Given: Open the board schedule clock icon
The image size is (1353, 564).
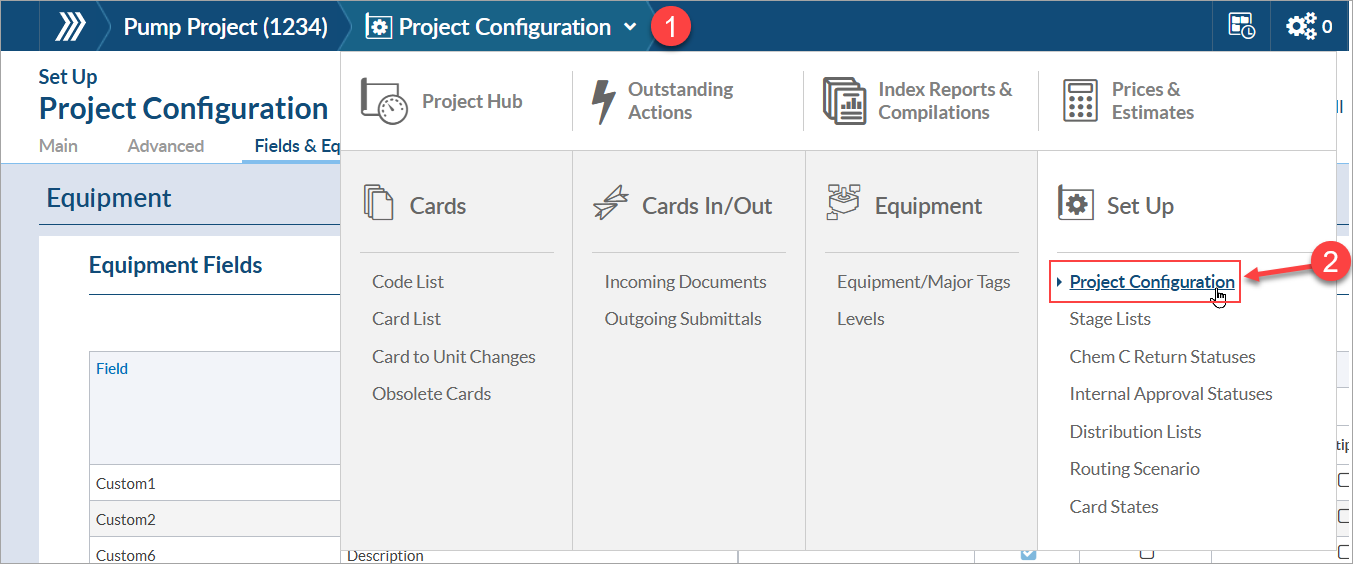Looking at the screenshot, I should point(1242,27).
